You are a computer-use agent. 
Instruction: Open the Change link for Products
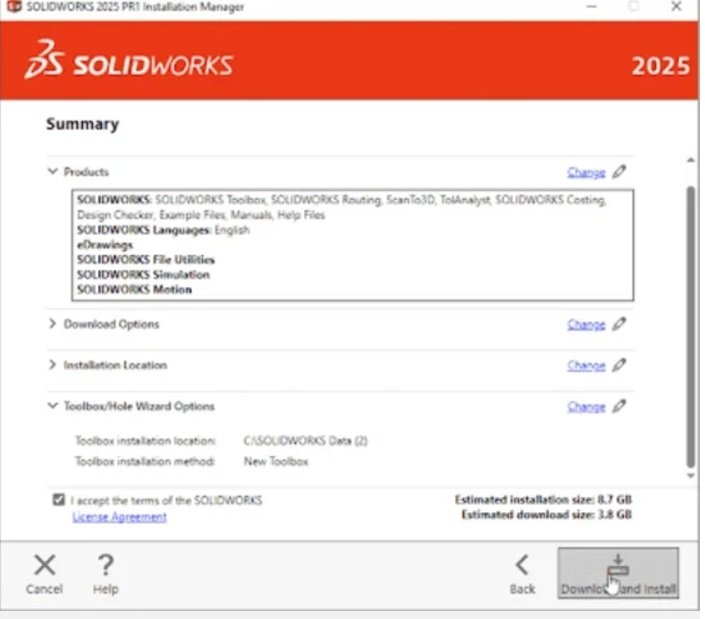point(586,172)
